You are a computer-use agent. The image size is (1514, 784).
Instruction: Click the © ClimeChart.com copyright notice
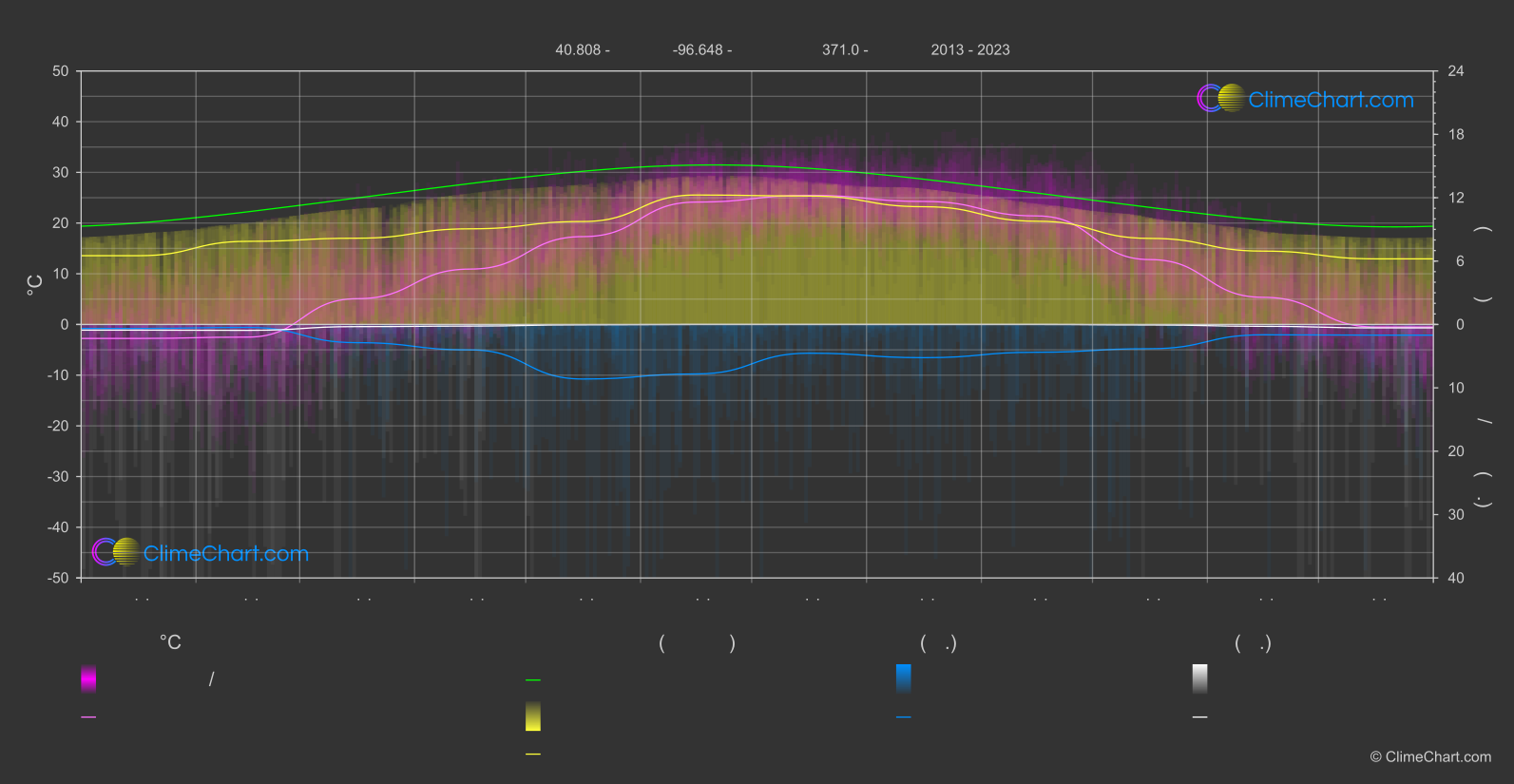point(1430,757)
